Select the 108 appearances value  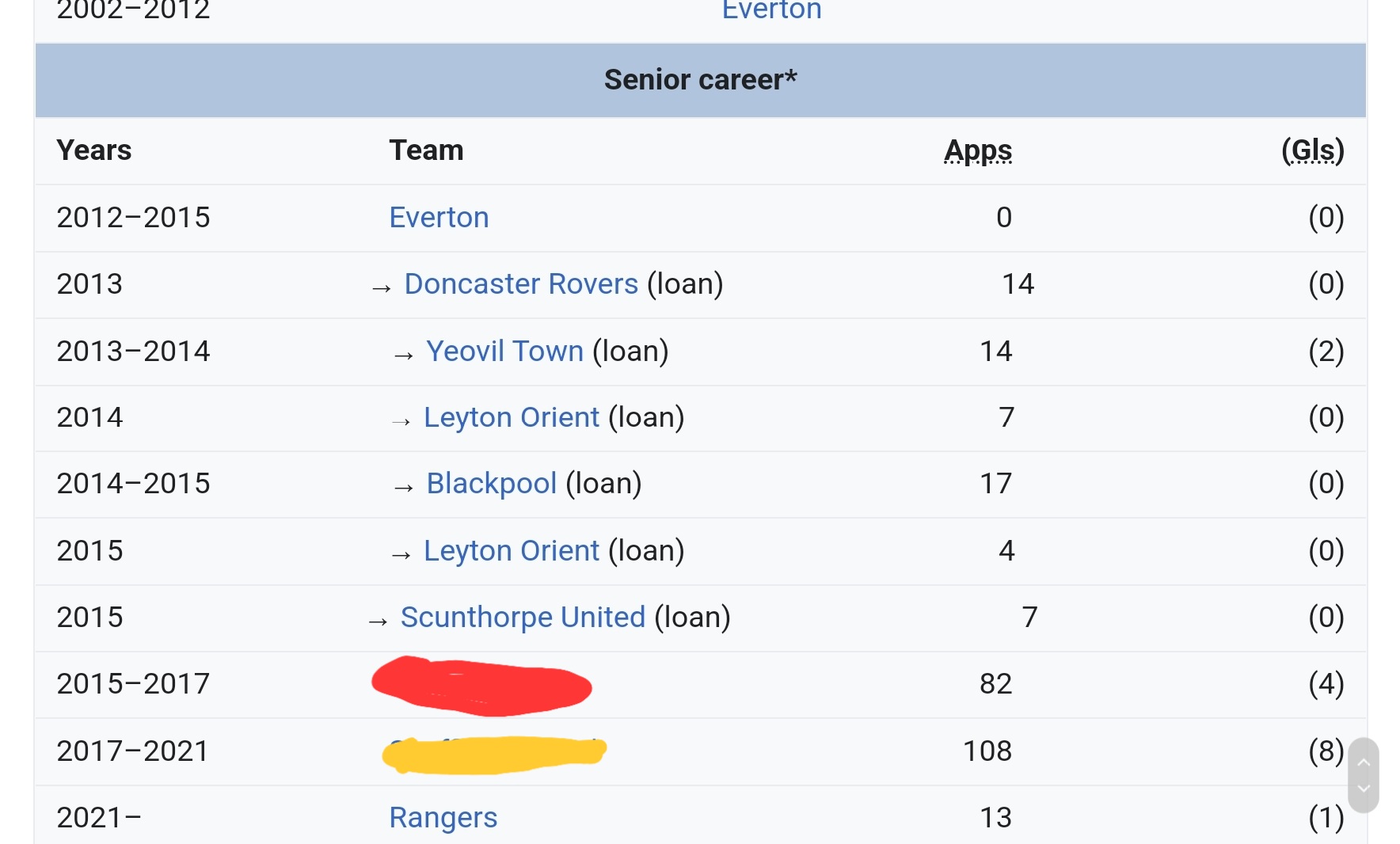(987, 751)
